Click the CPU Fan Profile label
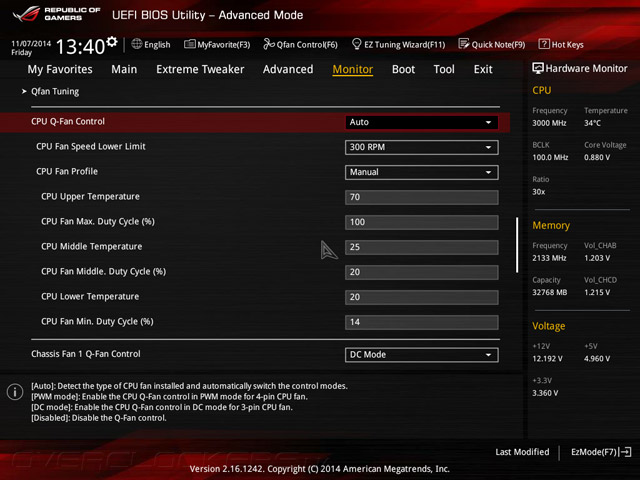The width and height of the screenshot is (640, 480). pyautogui.click(x=67, y=171)
